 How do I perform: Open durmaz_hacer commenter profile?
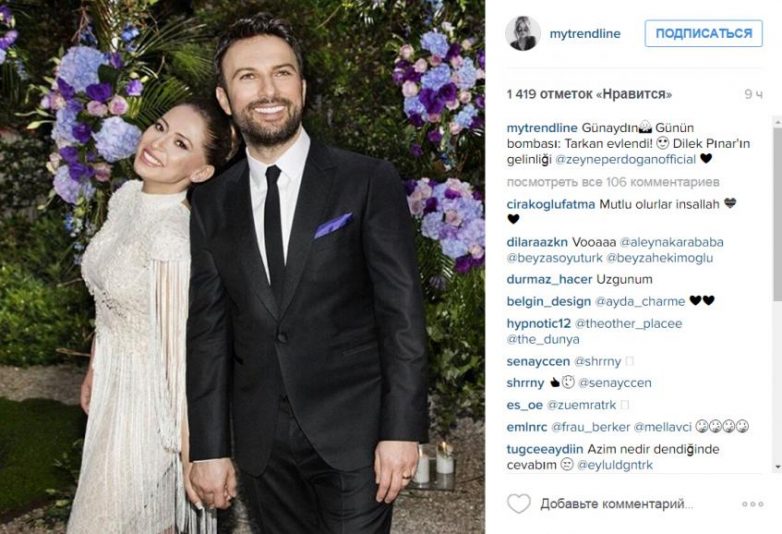(549, 279)
